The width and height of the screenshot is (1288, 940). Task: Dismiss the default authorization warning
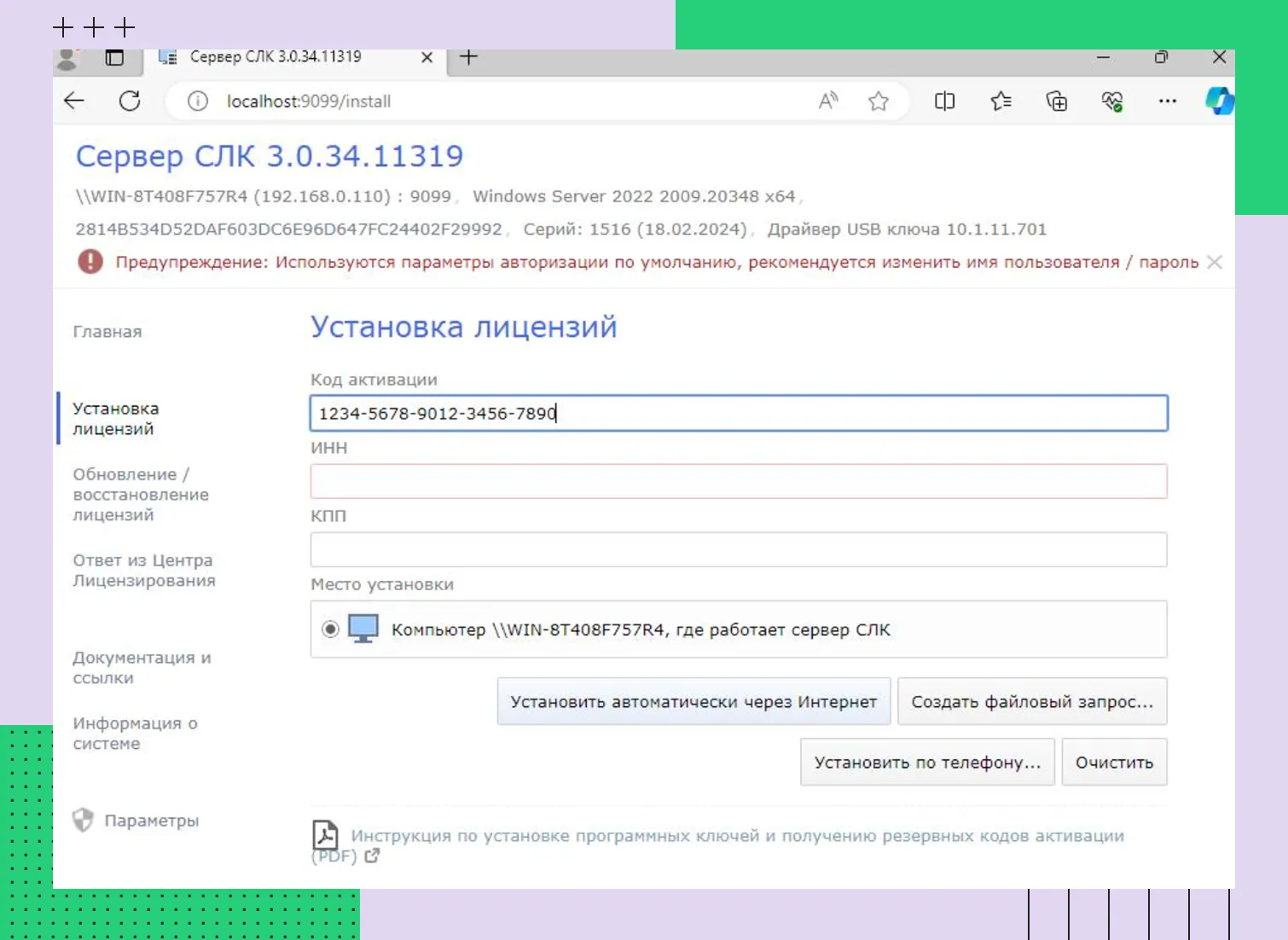point(1215,263)
